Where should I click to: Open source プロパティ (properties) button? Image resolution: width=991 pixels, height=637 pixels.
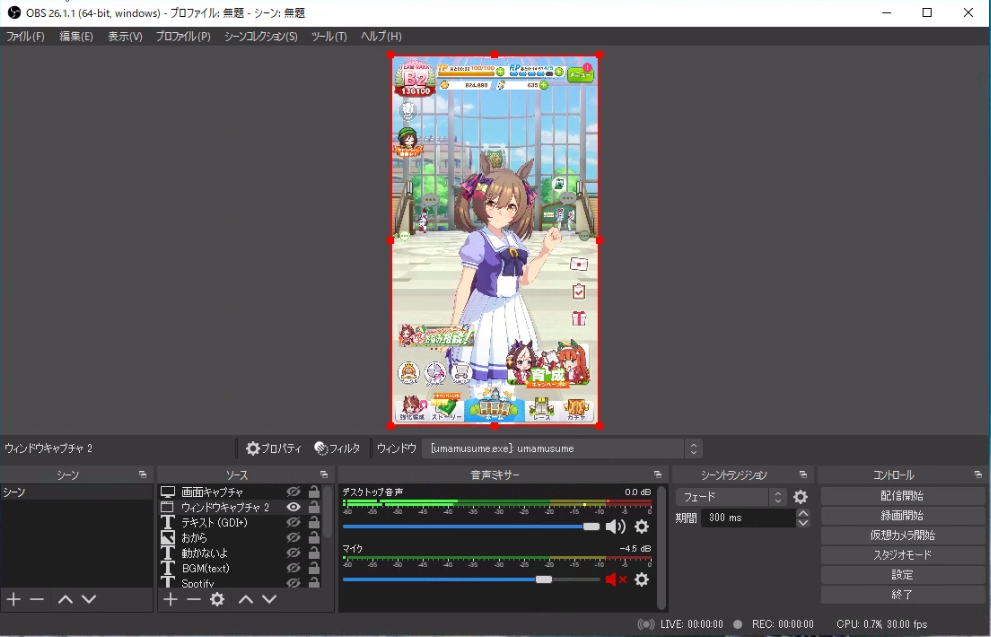(274, 449)
